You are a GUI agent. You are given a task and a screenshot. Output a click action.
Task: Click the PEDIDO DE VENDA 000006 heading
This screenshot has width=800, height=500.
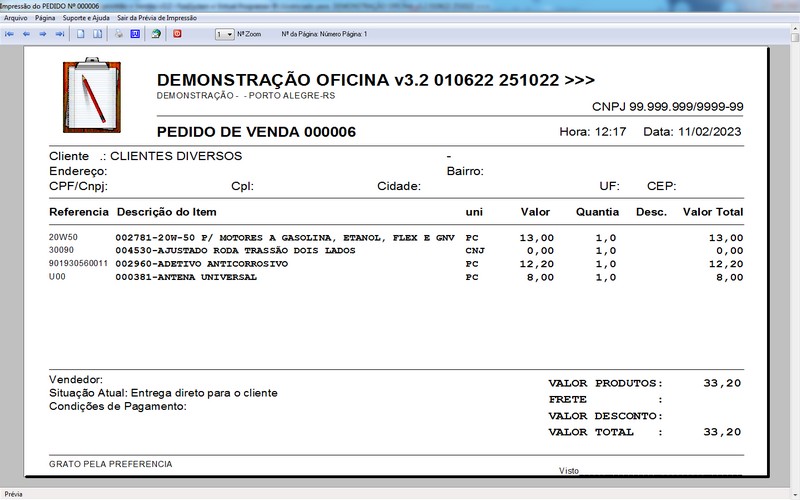256,132
